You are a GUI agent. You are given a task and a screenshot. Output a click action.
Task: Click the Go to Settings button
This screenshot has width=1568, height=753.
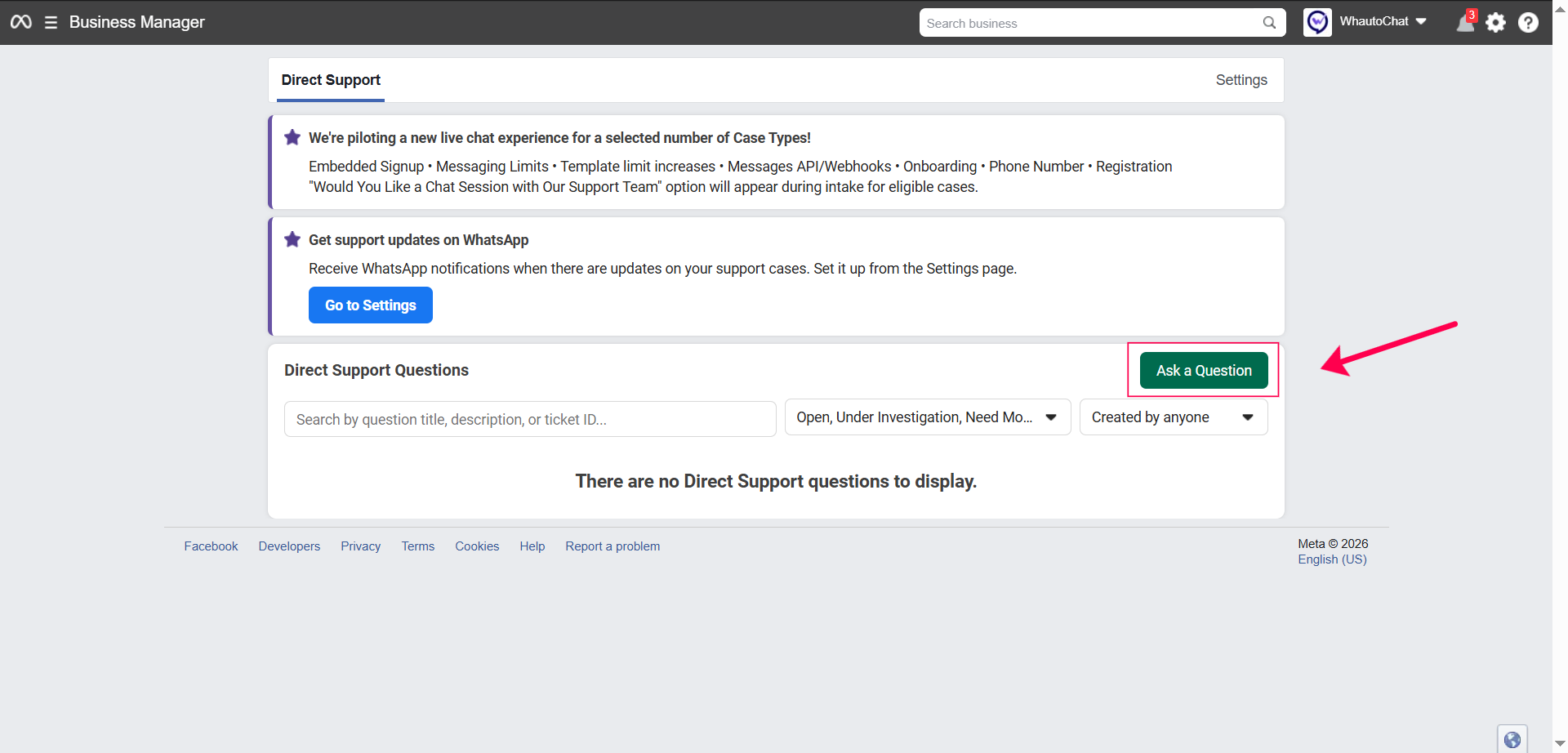(371, 305)
